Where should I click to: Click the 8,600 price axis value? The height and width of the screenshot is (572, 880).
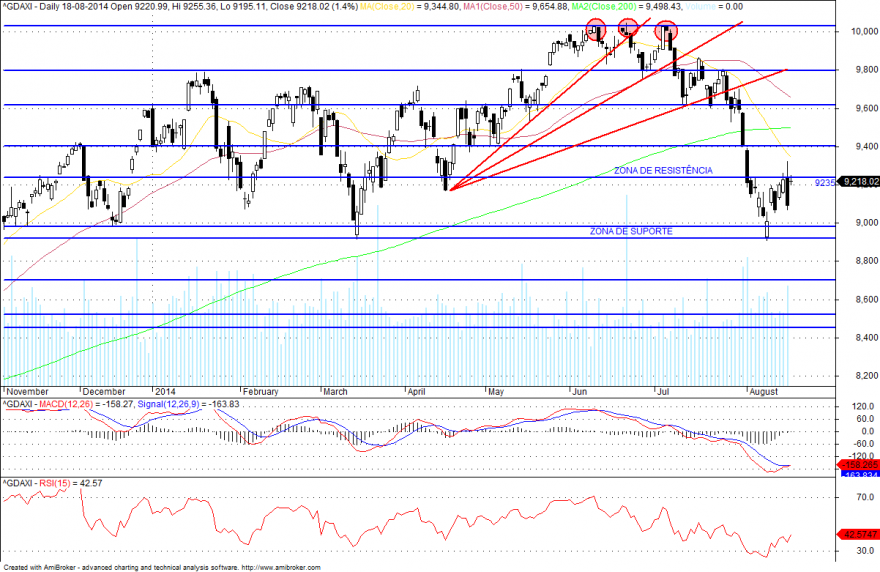click(867, 299)
